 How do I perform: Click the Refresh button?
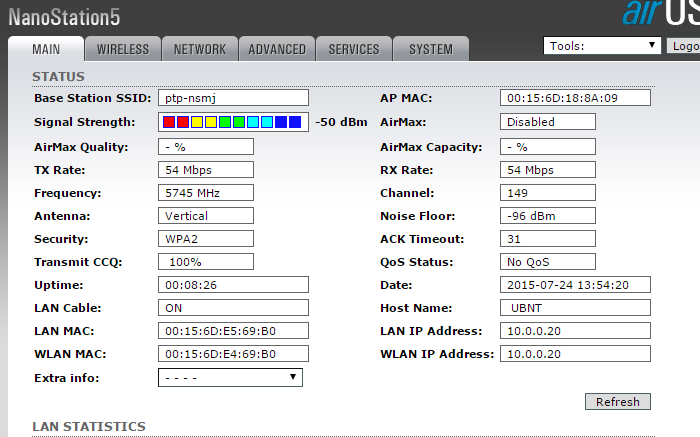618,402
